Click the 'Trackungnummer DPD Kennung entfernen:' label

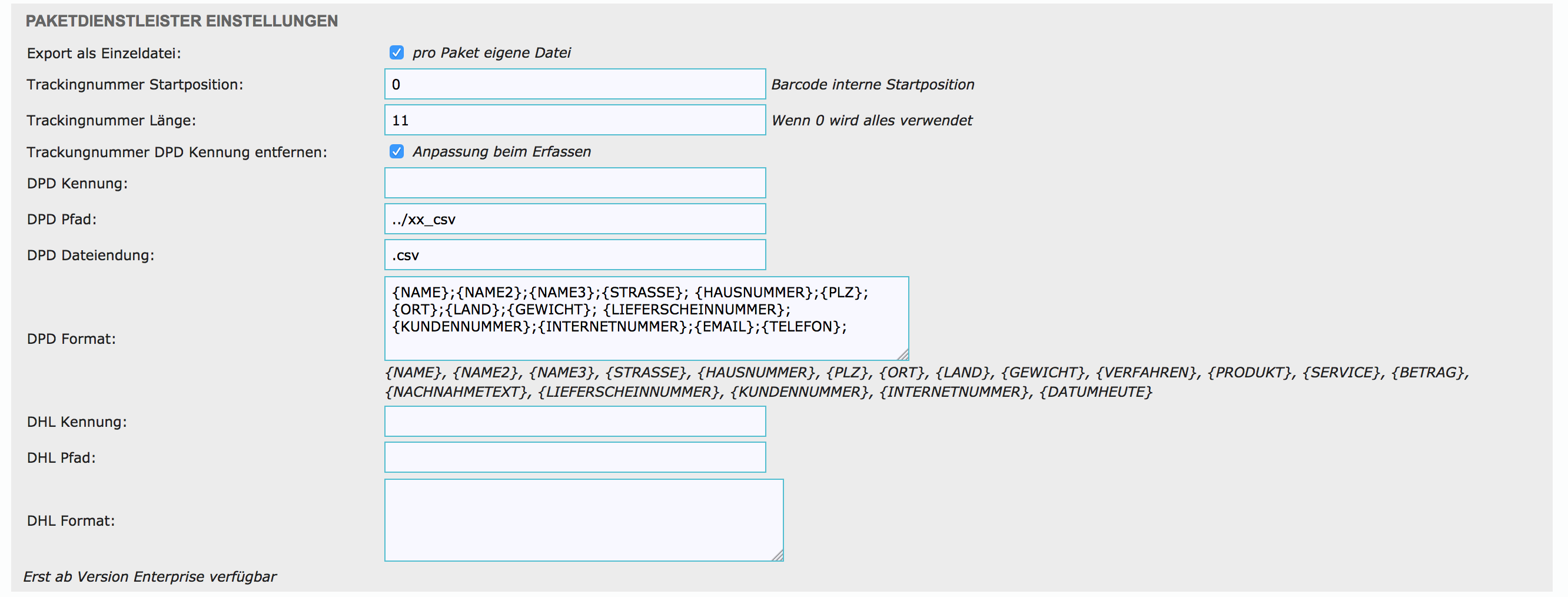[177, 152]
